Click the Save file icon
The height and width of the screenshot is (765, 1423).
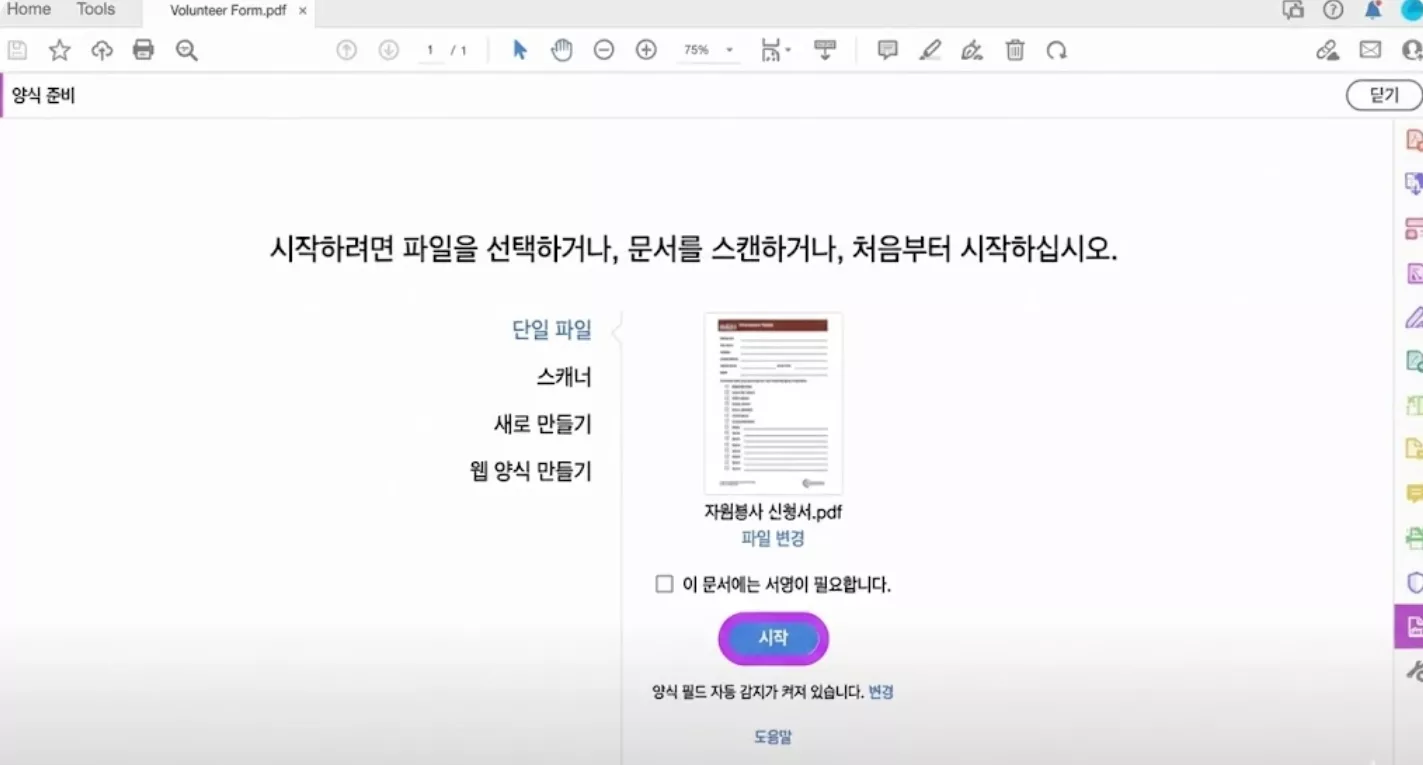pos(17,48)
